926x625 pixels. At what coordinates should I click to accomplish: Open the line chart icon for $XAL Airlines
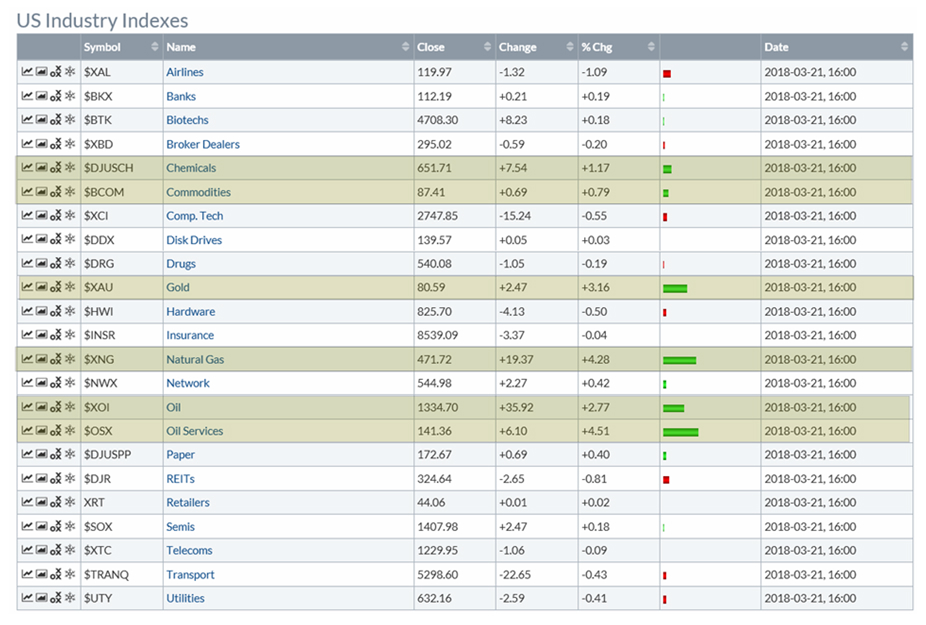tap(27, 72)
